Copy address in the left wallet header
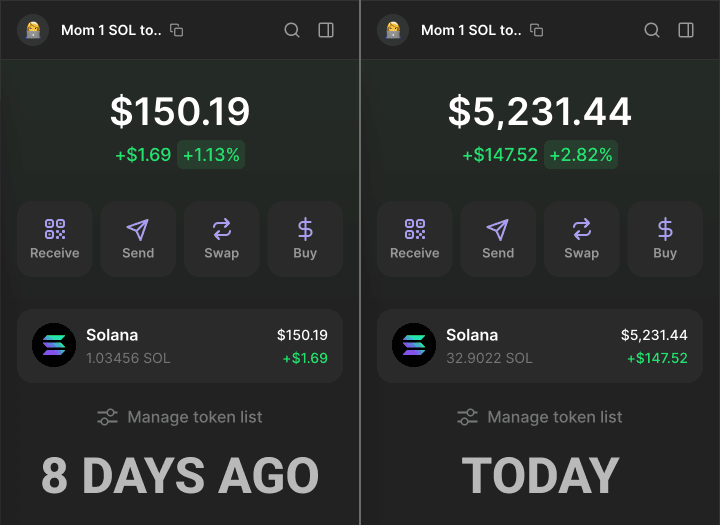Viewport: 720px width, 525px height. [177, 30]
